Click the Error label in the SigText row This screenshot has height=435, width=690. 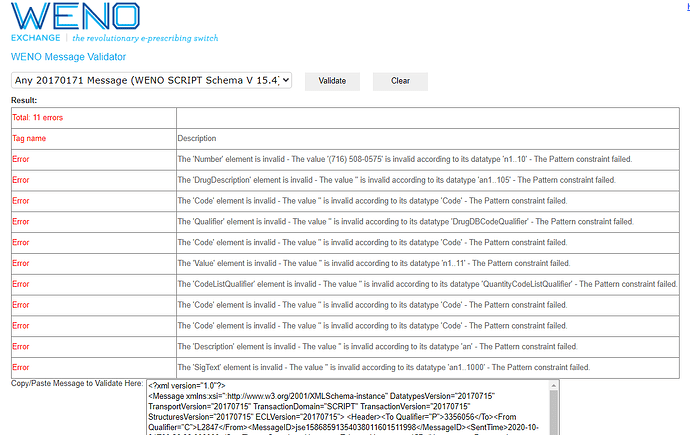[21, 367]
